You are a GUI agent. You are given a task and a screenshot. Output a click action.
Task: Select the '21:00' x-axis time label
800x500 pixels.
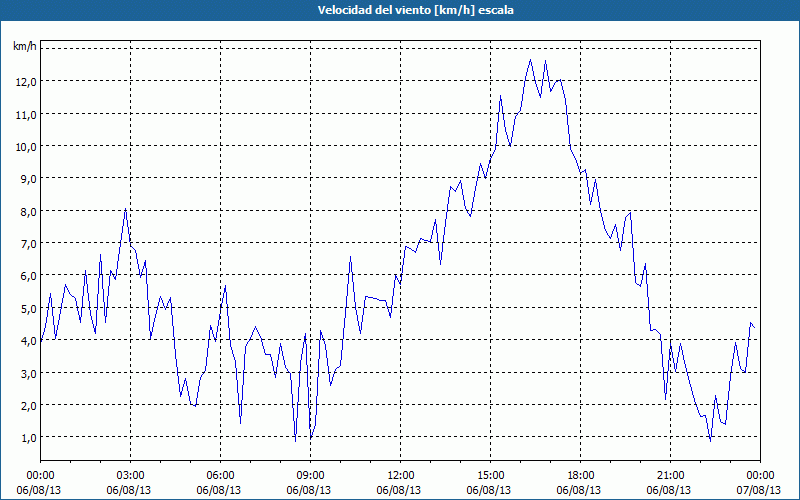[670, 476]
